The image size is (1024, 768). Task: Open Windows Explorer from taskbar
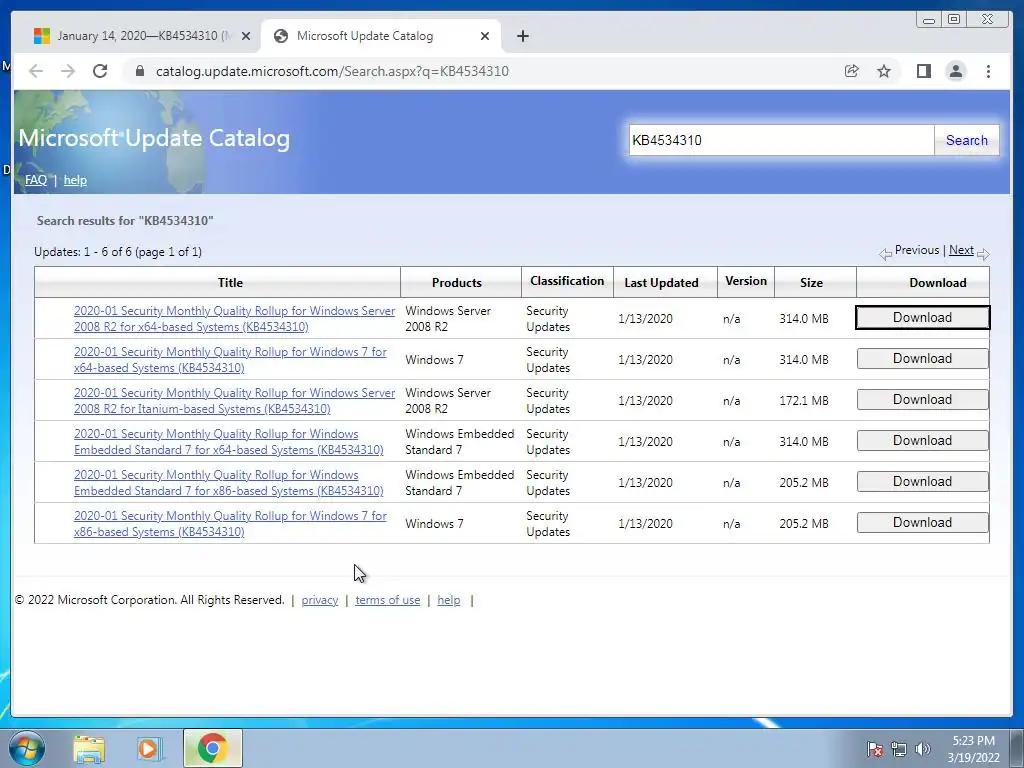[89, 748]
